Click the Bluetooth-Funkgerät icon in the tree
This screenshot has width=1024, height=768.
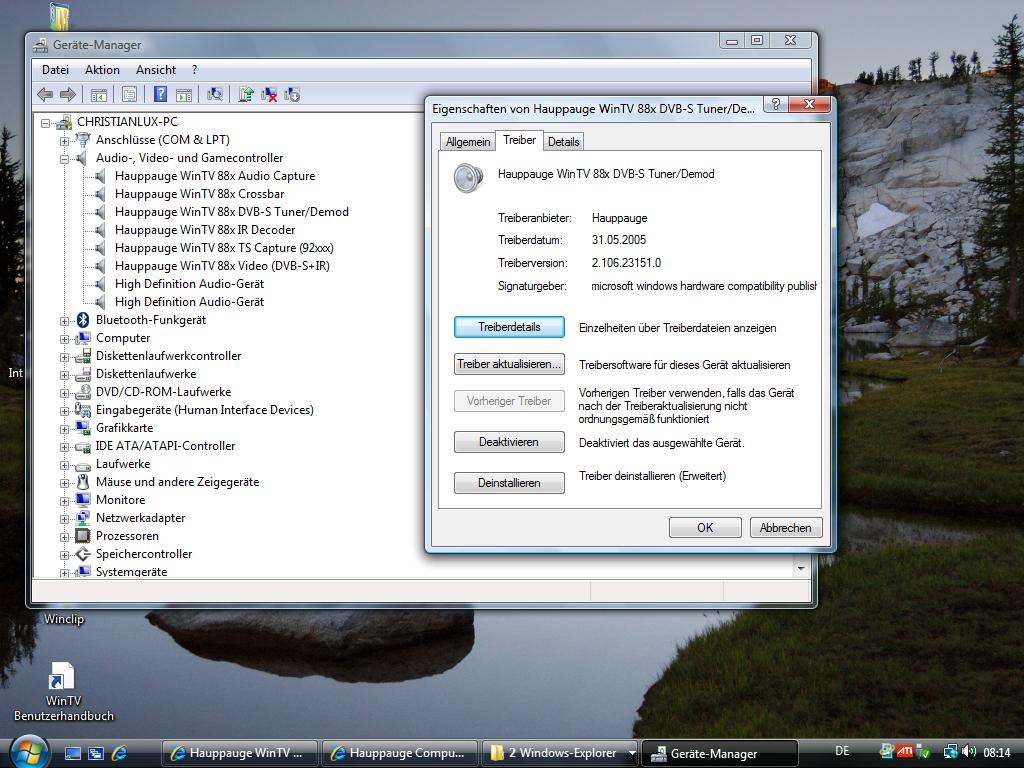tap(82, 319)
